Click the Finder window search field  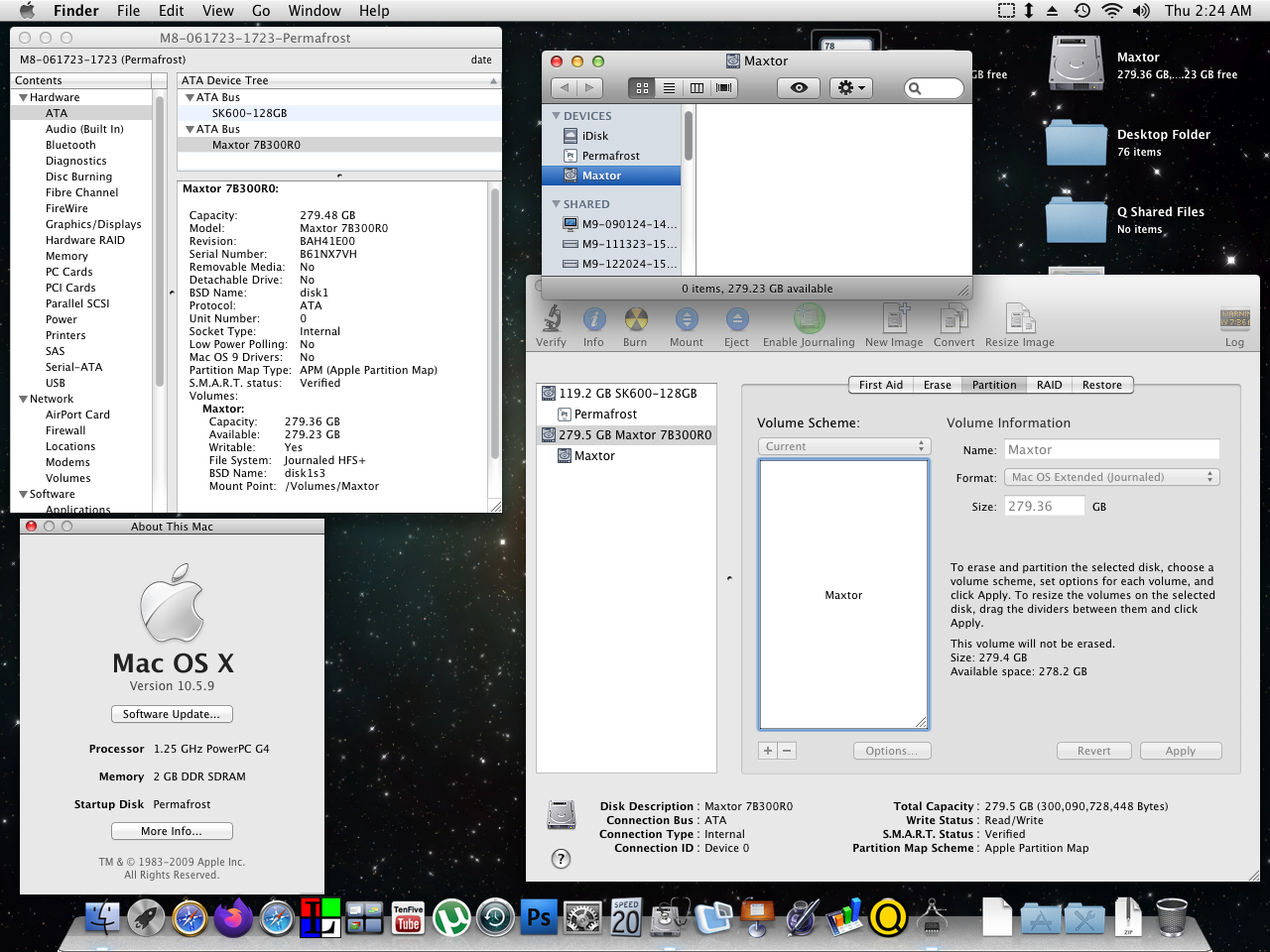pos(934,88)
